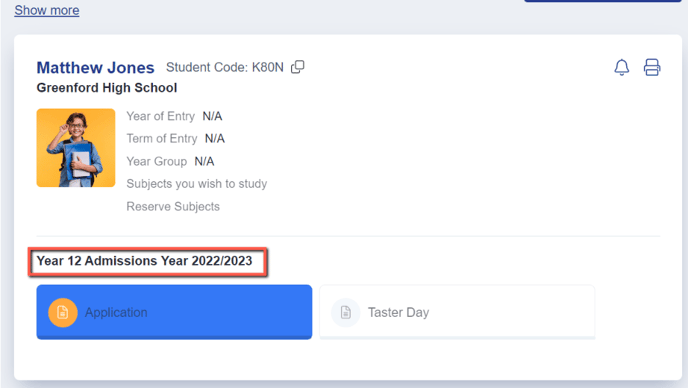Image resolution: width=688 pixels, height=388 pixels.
Task: Click the Year 12 Admissions Year 2022/2023 heading
Action: [x=144, y=261]
